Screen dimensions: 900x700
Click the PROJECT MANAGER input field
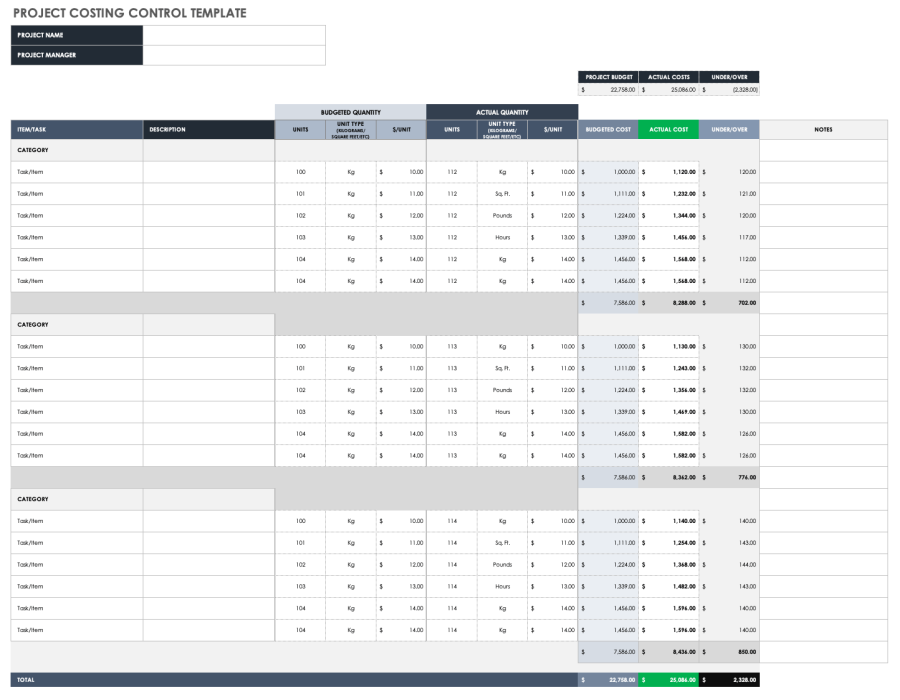click(235, 55)
